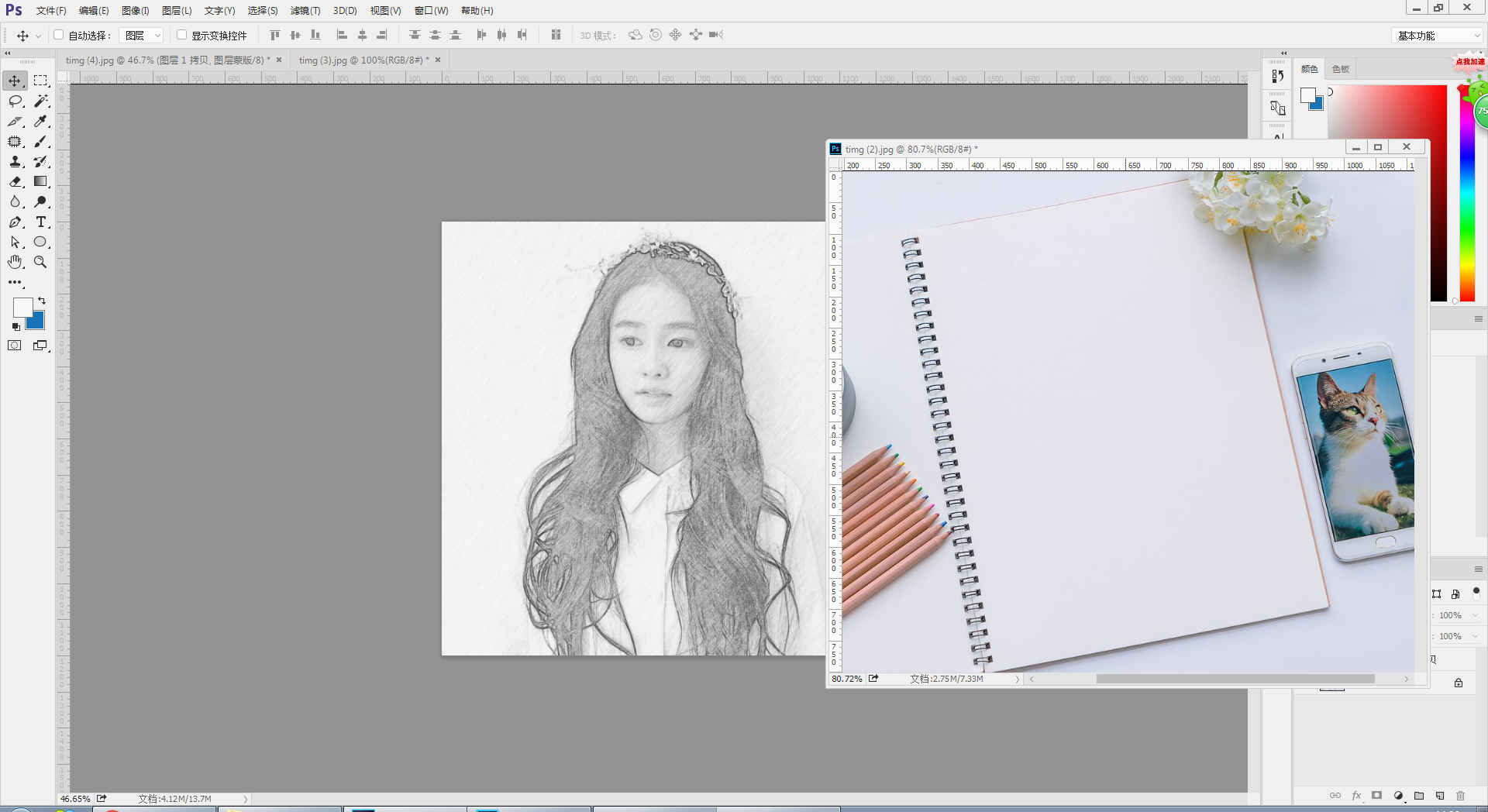Select the Horizontal Type tool
This screenshot has width=1488, height=812.
[40, 222]
